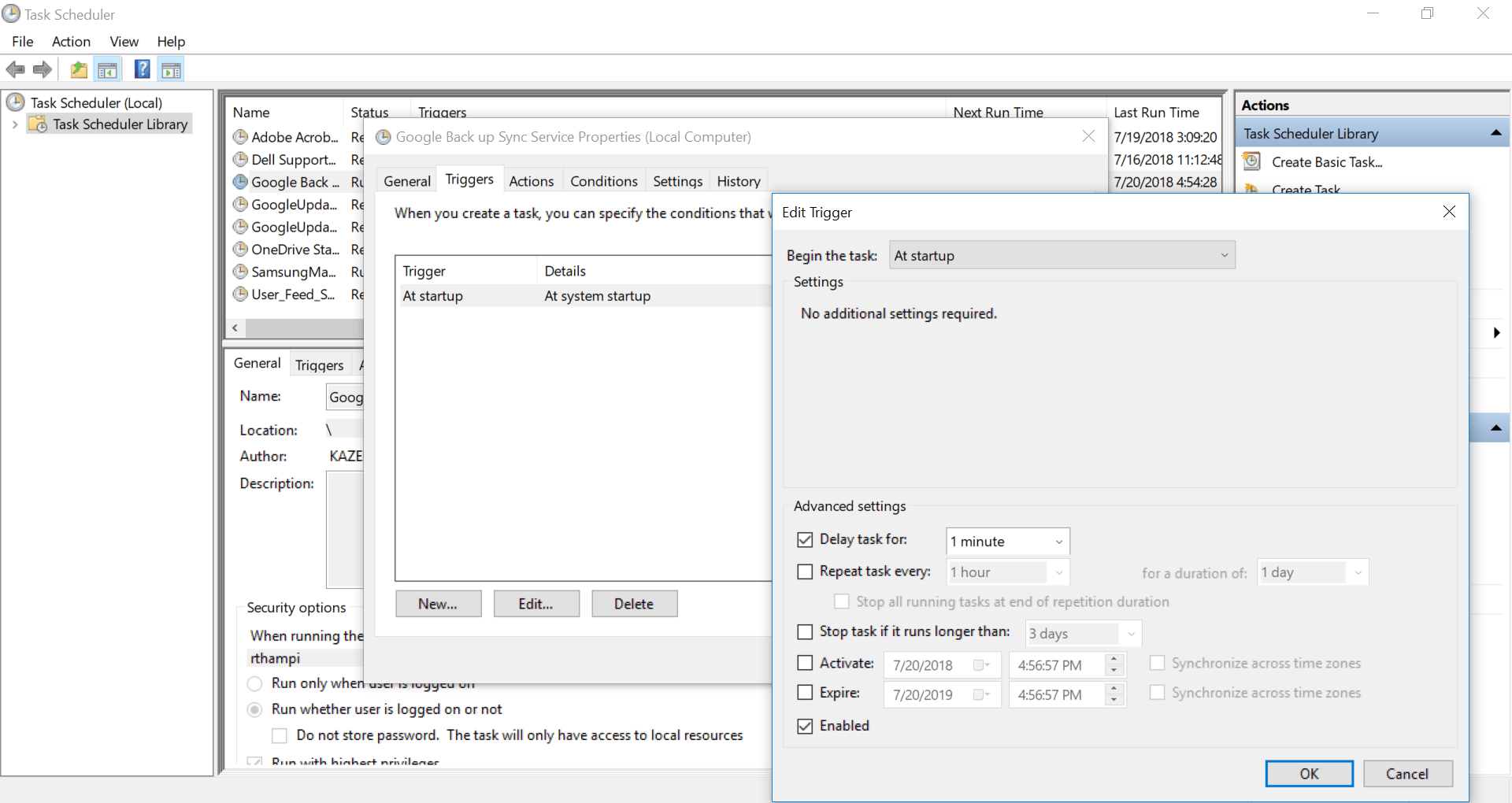The width and height of the screenshot is (1512, 803).
Task: Close the Google Back up Properties window
Action: point(1088,136)
